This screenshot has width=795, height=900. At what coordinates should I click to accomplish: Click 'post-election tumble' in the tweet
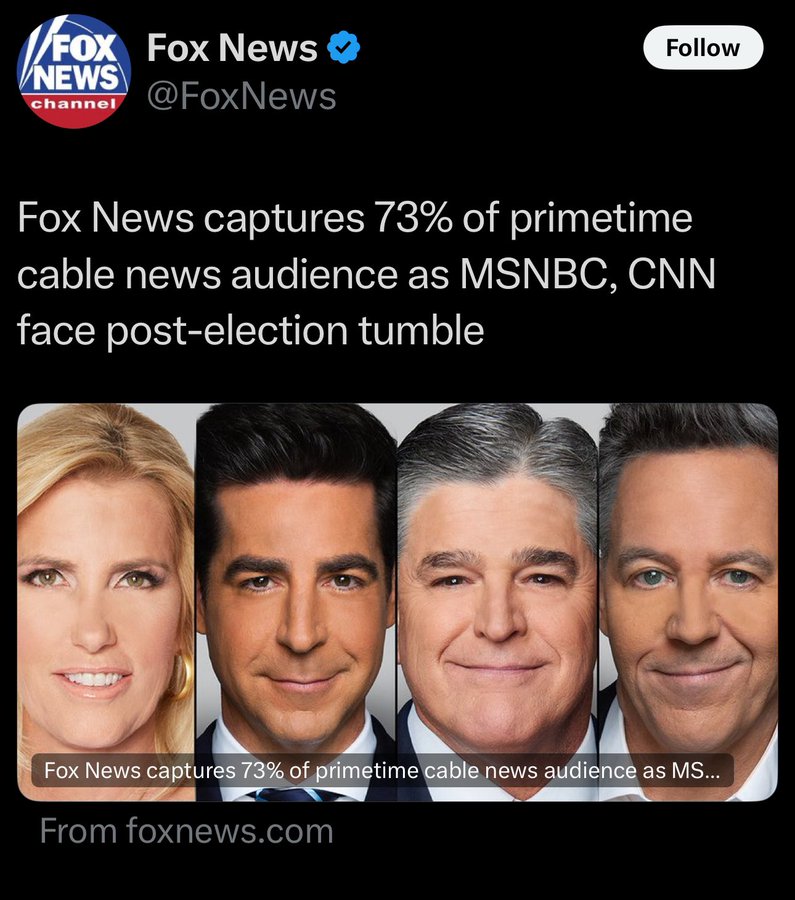(295, 331)
